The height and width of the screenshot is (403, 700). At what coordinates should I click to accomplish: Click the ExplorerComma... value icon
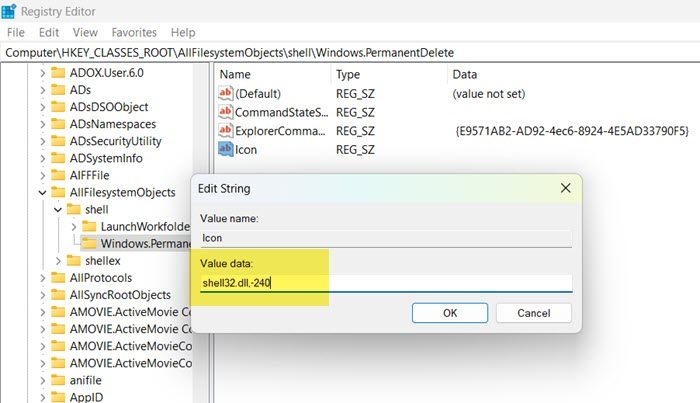226,131
